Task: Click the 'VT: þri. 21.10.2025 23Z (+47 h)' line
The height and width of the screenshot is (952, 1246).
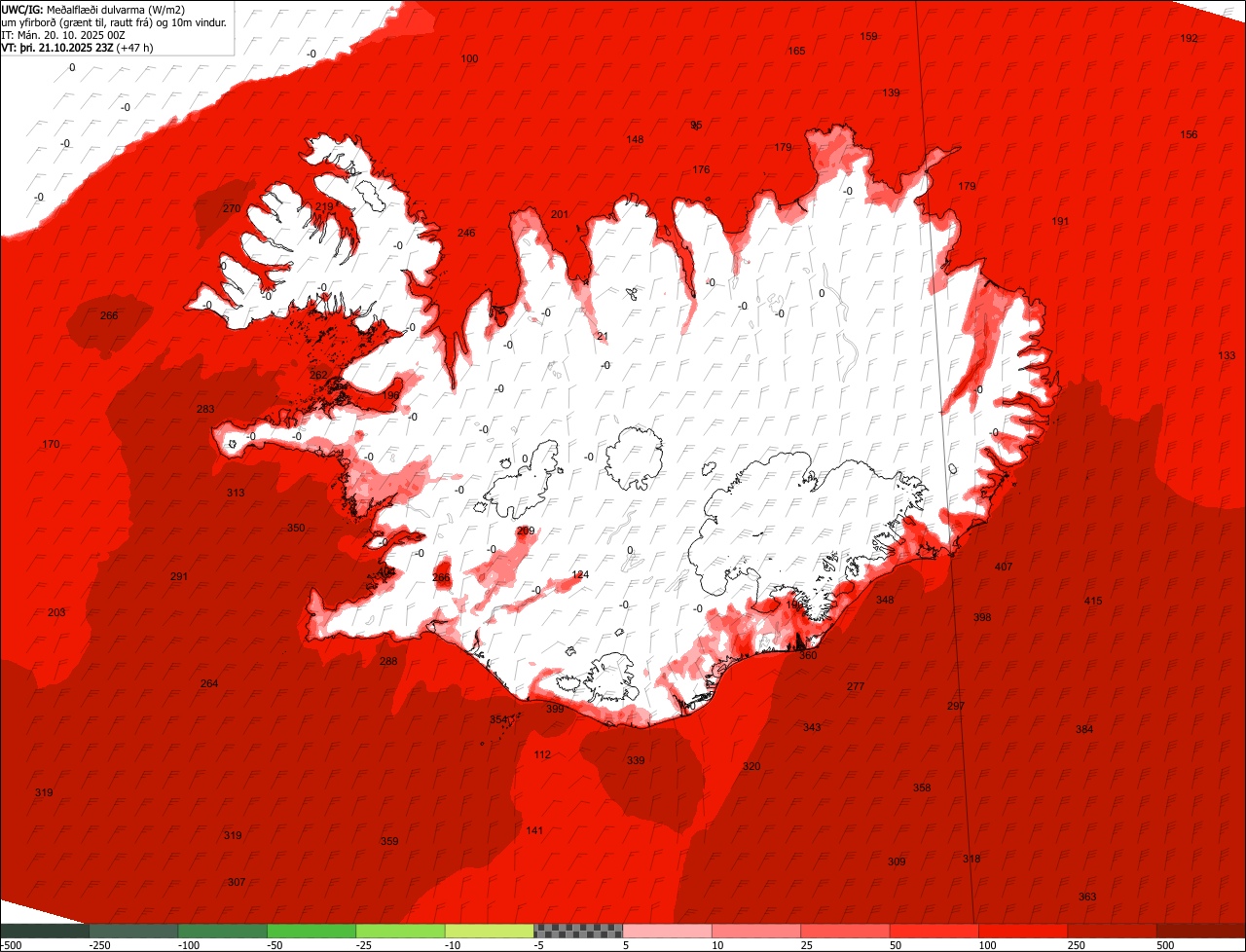Action: [77, 48]
